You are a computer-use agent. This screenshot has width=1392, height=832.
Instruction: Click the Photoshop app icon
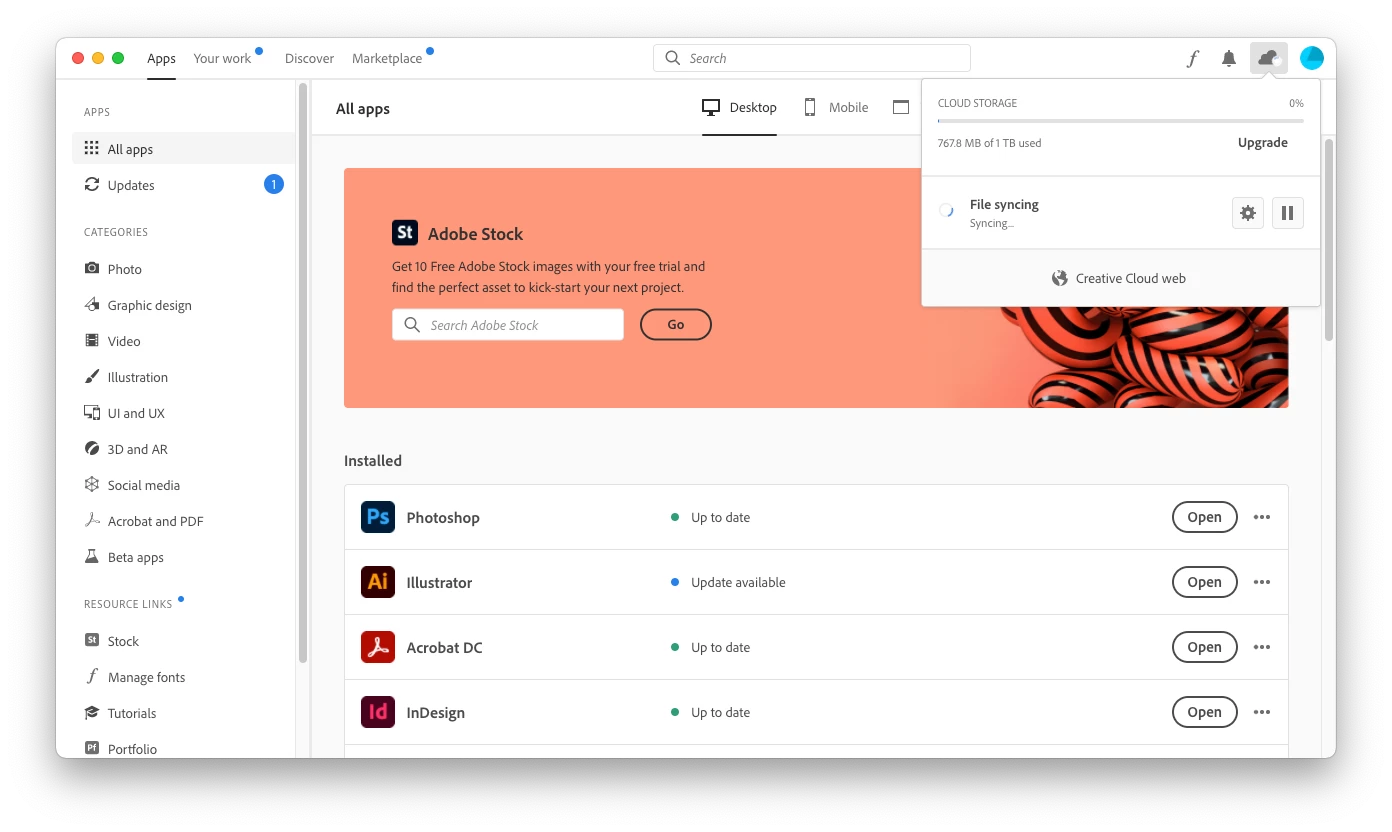click(x=378, y=517)
